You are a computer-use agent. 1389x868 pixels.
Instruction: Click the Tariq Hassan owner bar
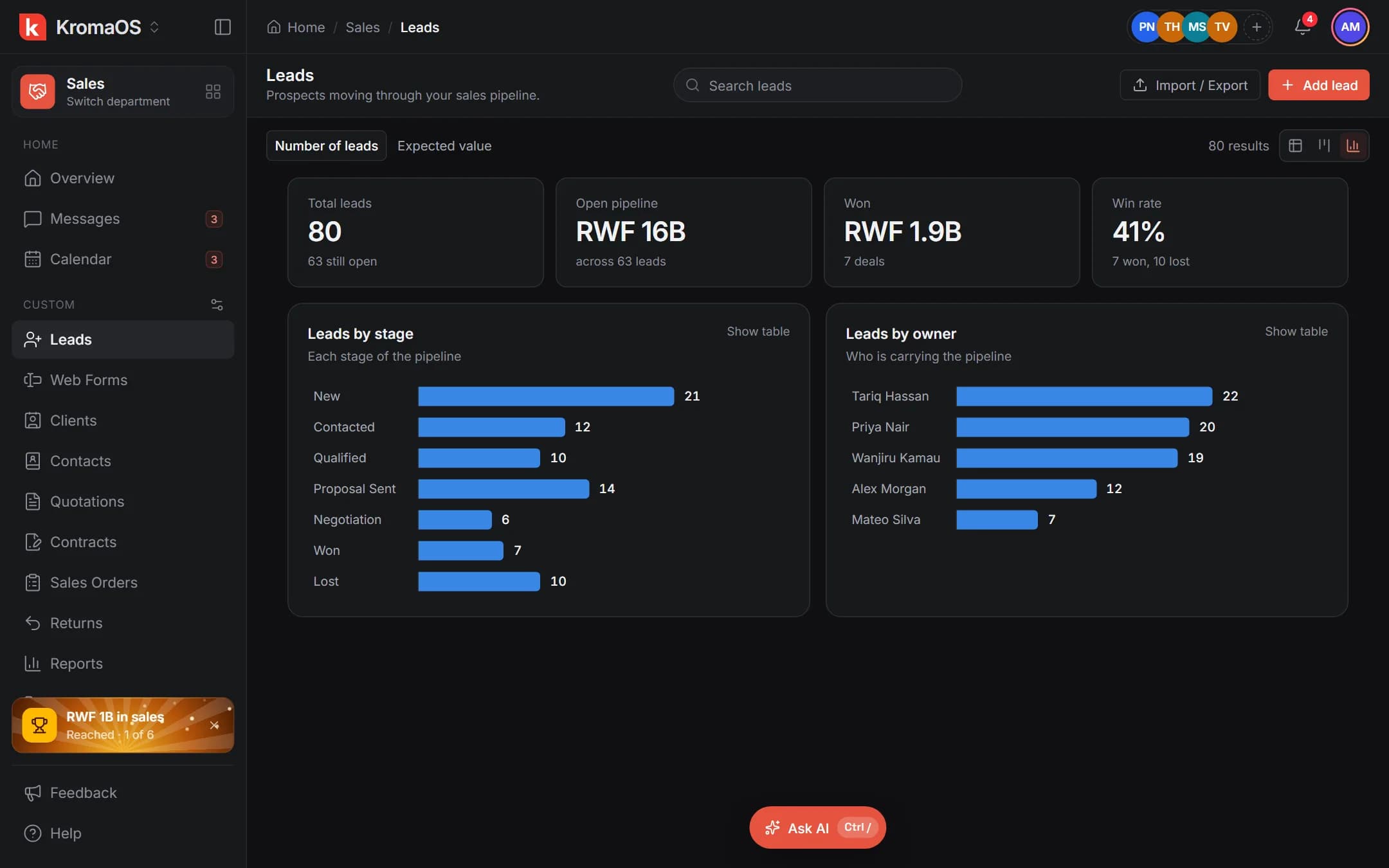[x=1084, y=396]
